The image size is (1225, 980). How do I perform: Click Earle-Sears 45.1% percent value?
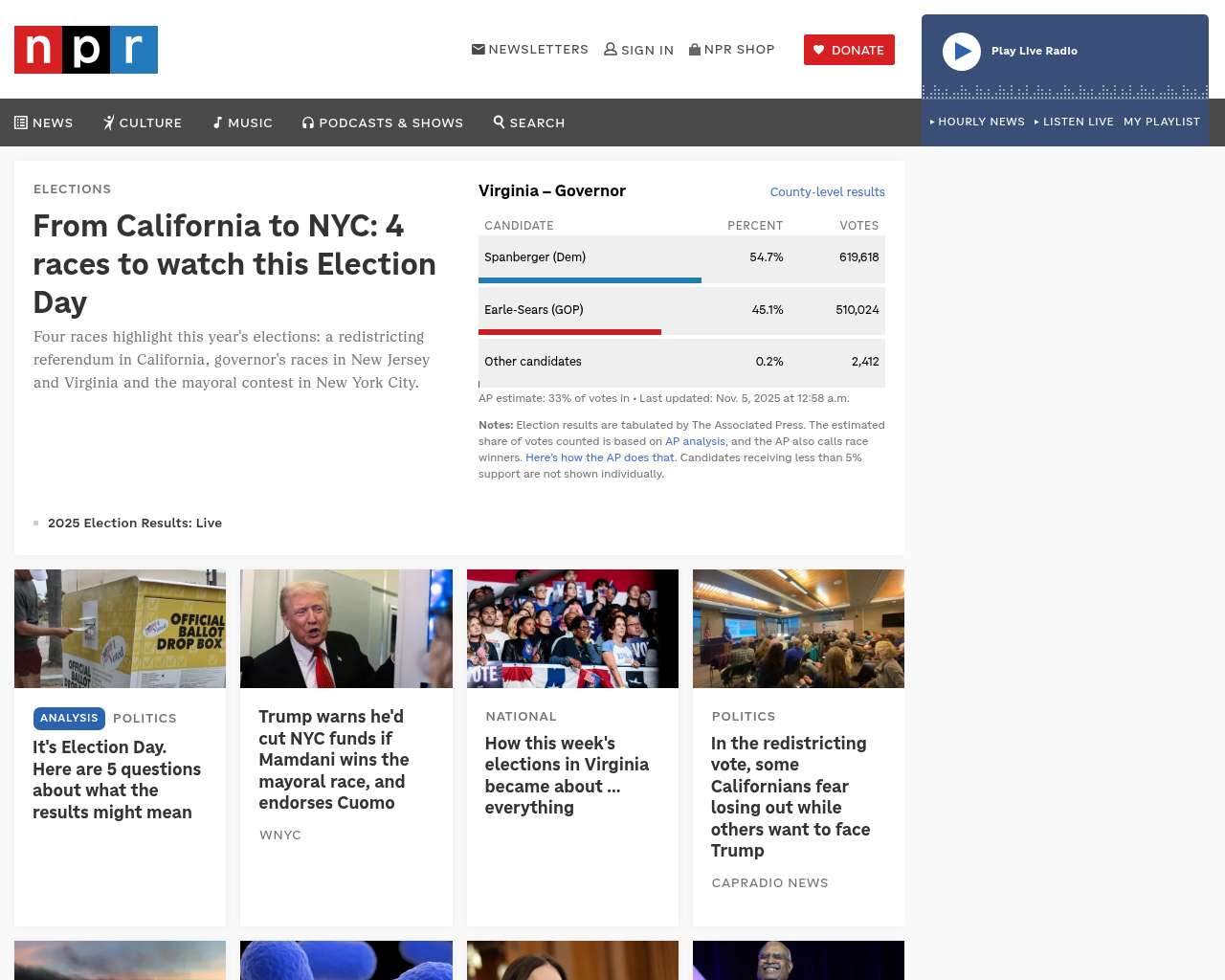[768, 309]
